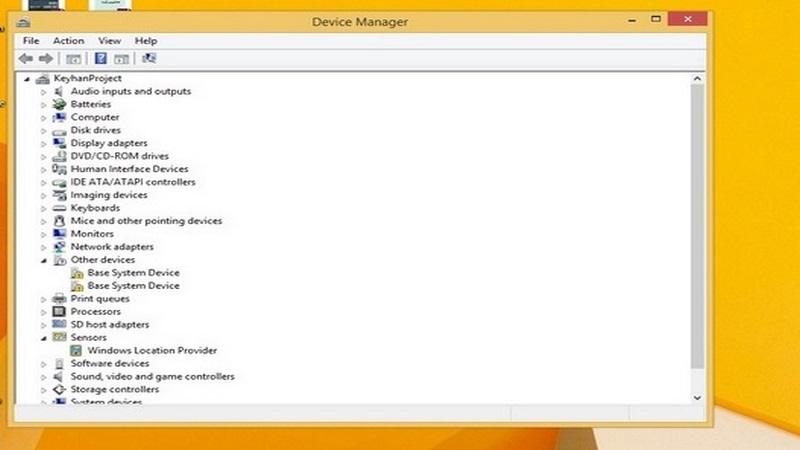
Task: Expand the Processors category
Action: click(44, 312)
